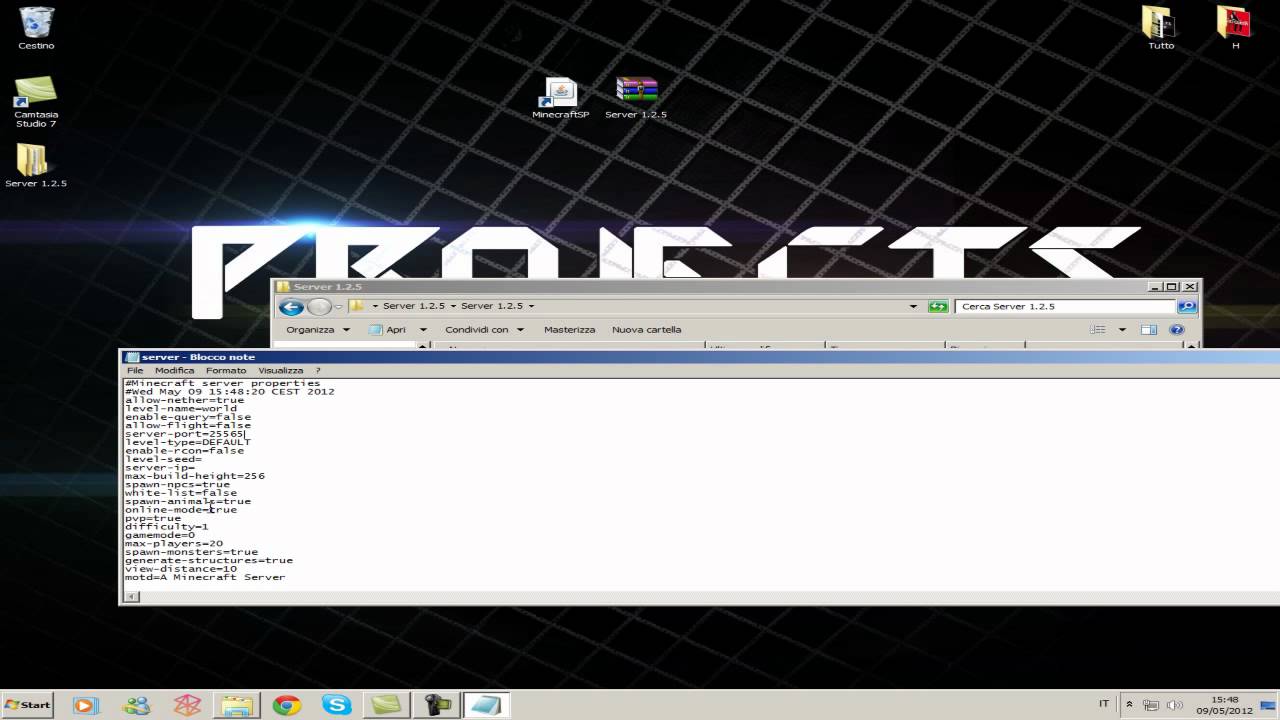Select the Tutto folder icon
The image size is (1280, 720).
(x=1161, y=27)
